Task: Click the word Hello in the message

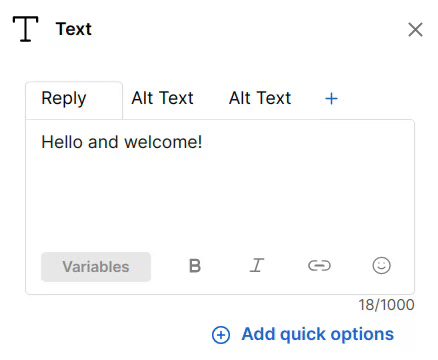Action: (62, 142)
